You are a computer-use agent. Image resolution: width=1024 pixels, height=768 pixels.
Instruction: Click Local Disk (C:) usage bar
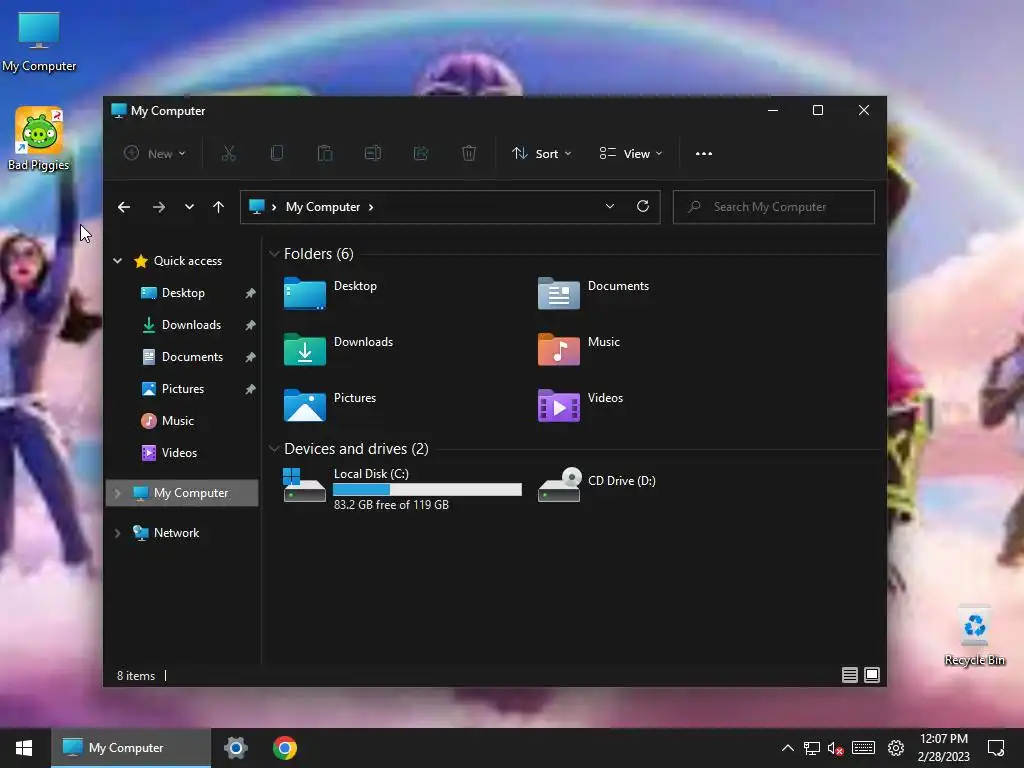427,489
